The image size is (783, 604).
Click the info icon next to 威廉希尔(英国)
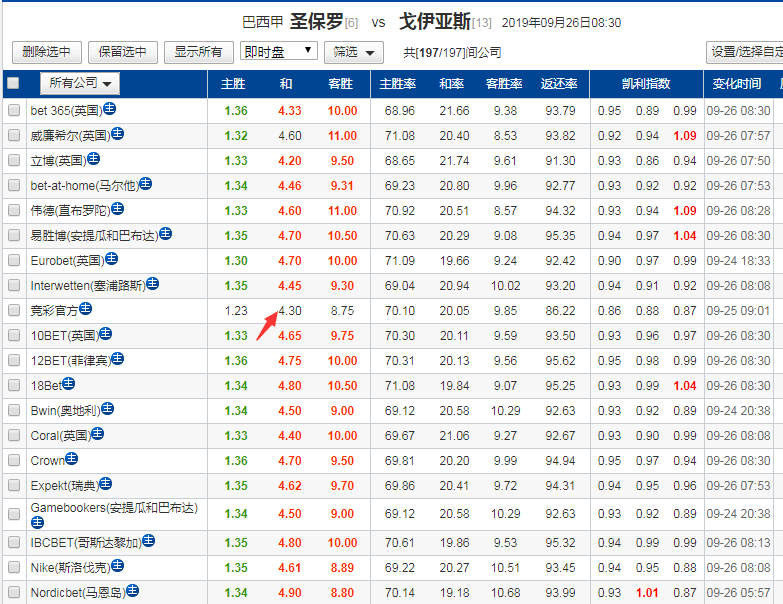coord(118,133)
